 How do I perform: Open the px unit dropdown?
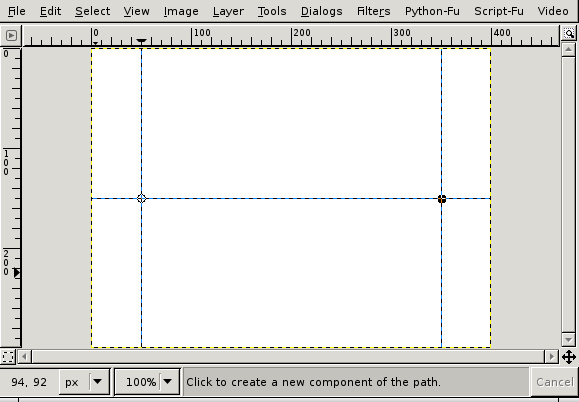97,382
